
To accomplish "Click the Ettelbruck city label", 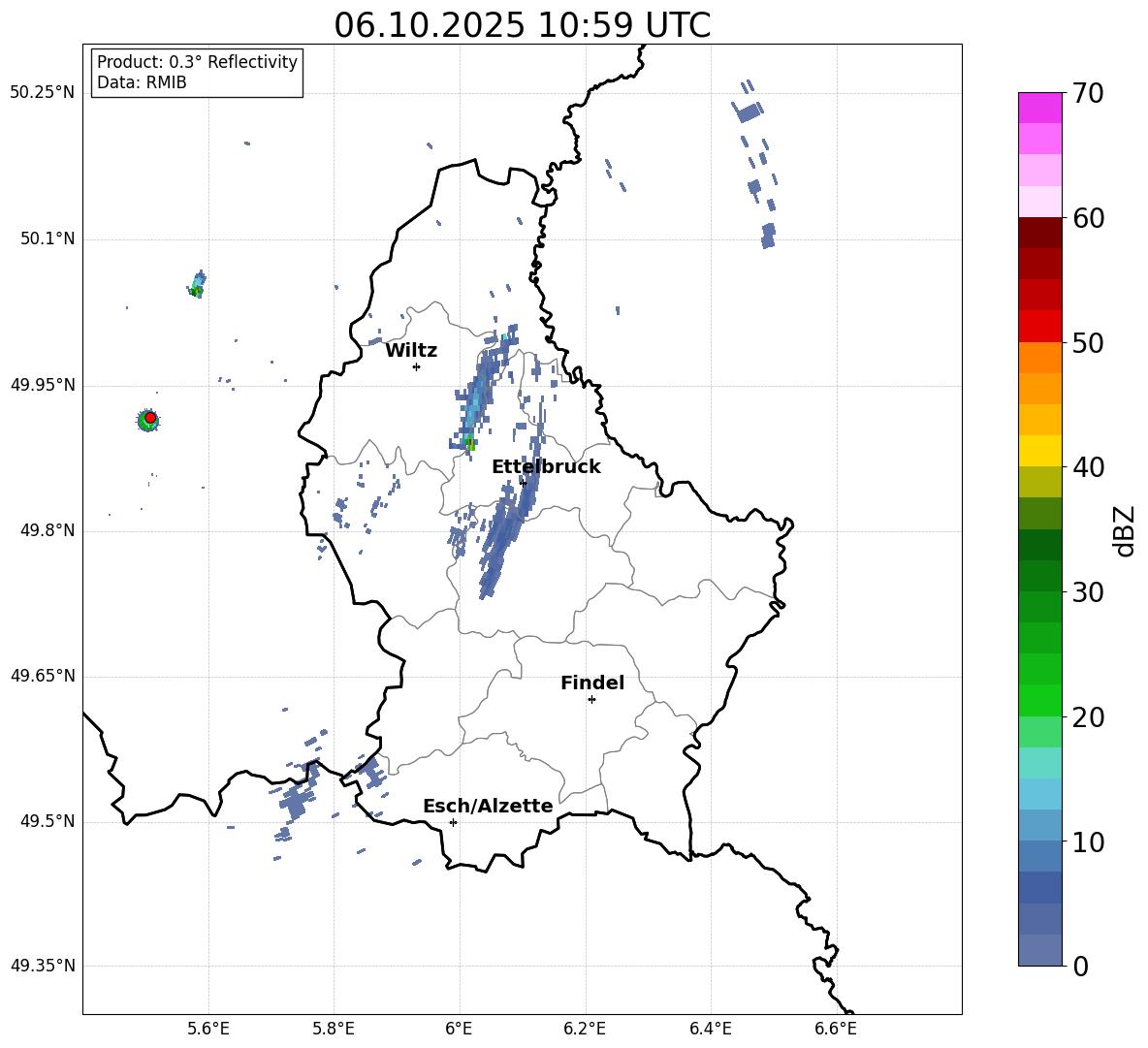I will (x=546, y=467).
